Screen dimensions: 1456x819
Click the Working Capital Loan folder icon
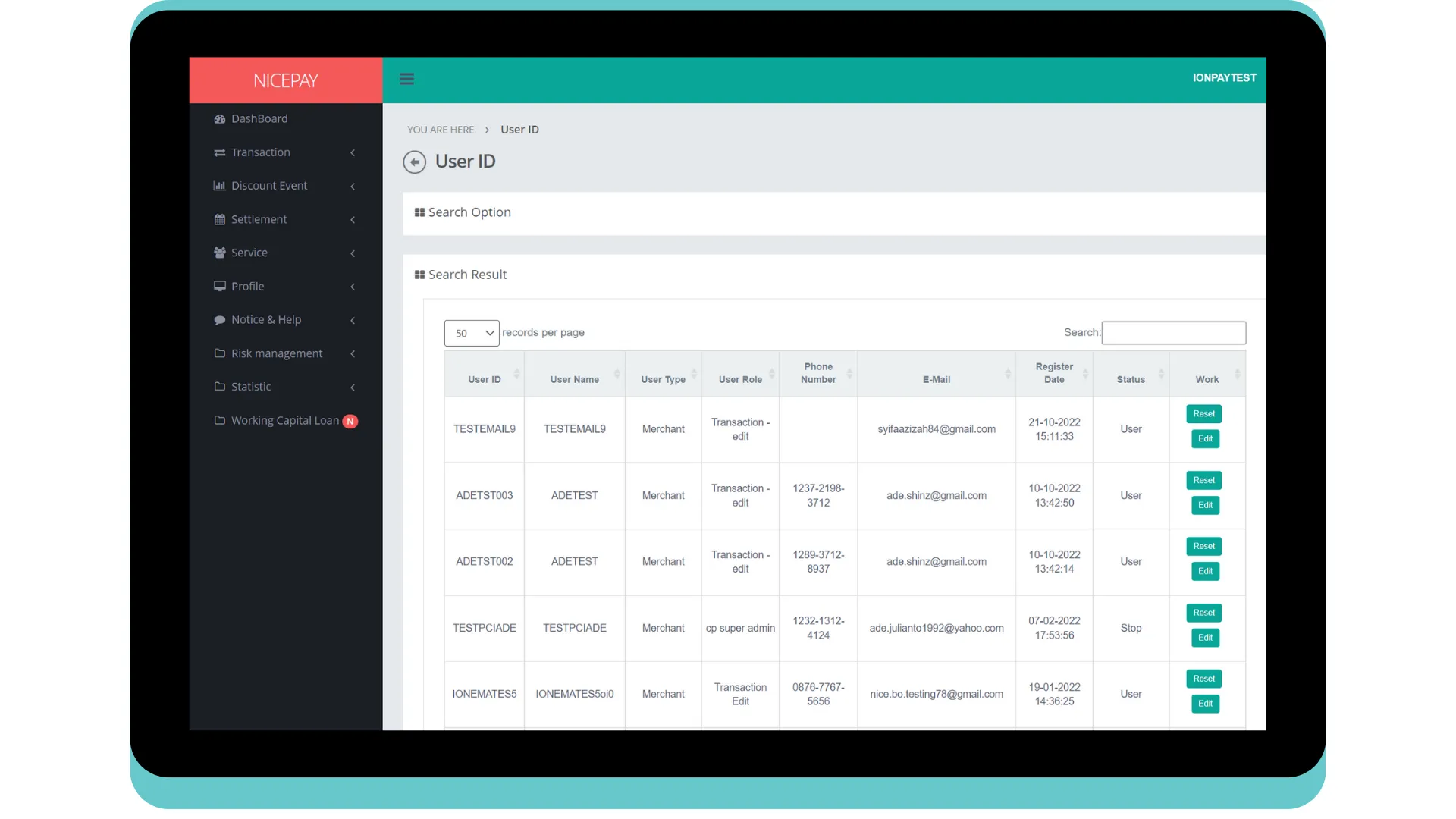coord(220,420)
